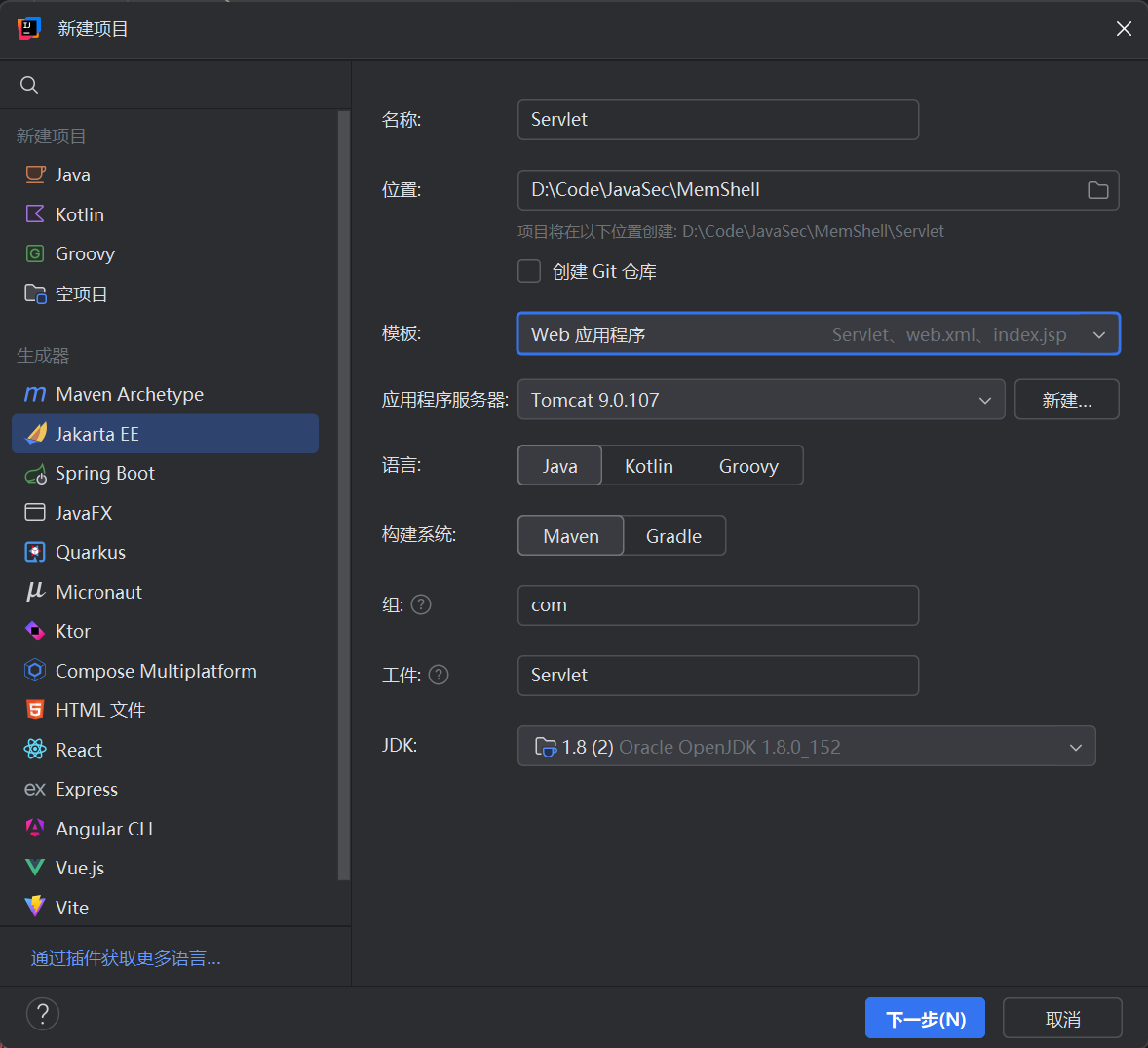This screenshot has width=1148, height=1048.
Task: Enable the 创建 Git 仓库 checkbox
Action: click(529, 271)
